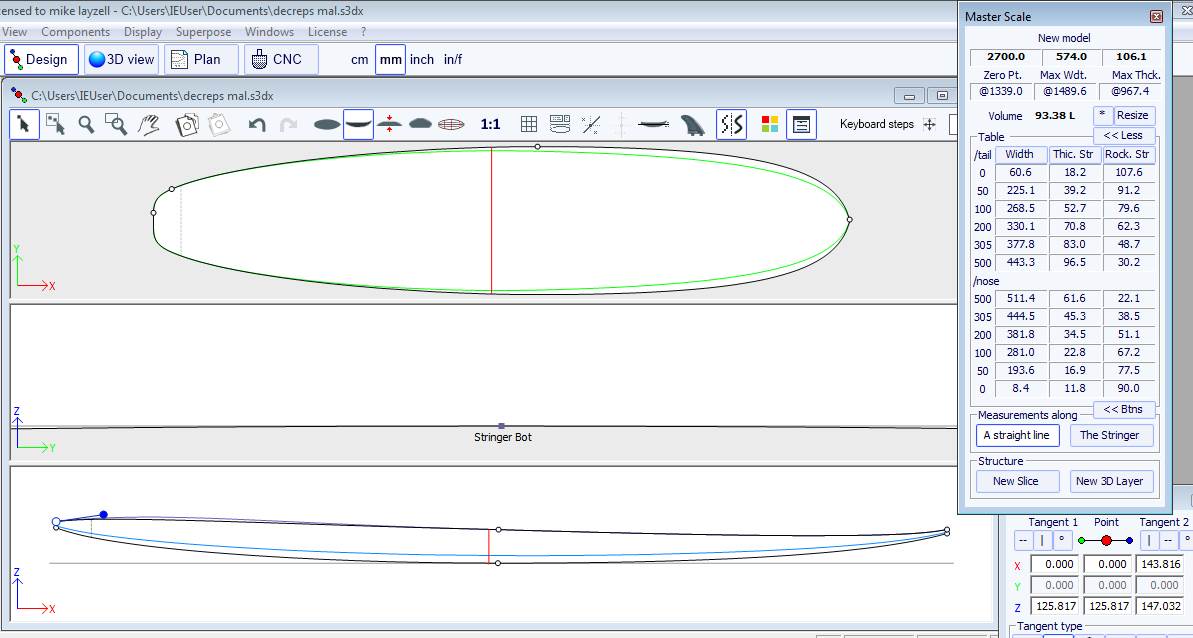Open the Superpose menu
1193x638 pixels.
(203, 32)
